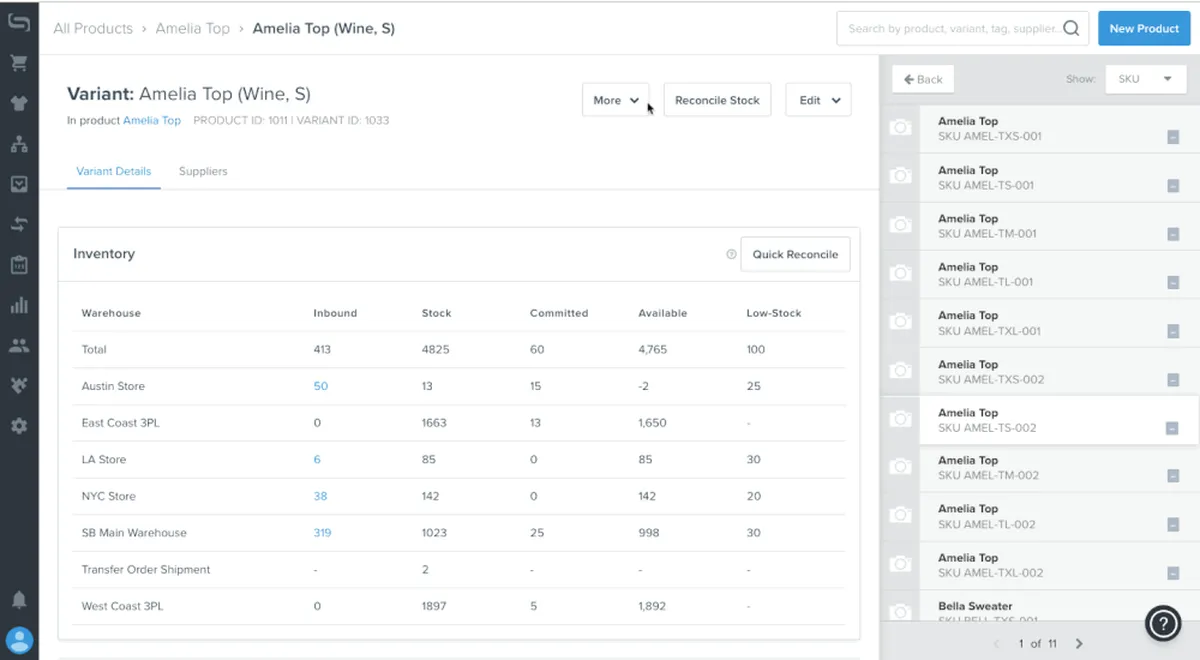Open the bar chart reports icon
The height and width of the screenshot is (660, 1200).
tap(19, 306)
